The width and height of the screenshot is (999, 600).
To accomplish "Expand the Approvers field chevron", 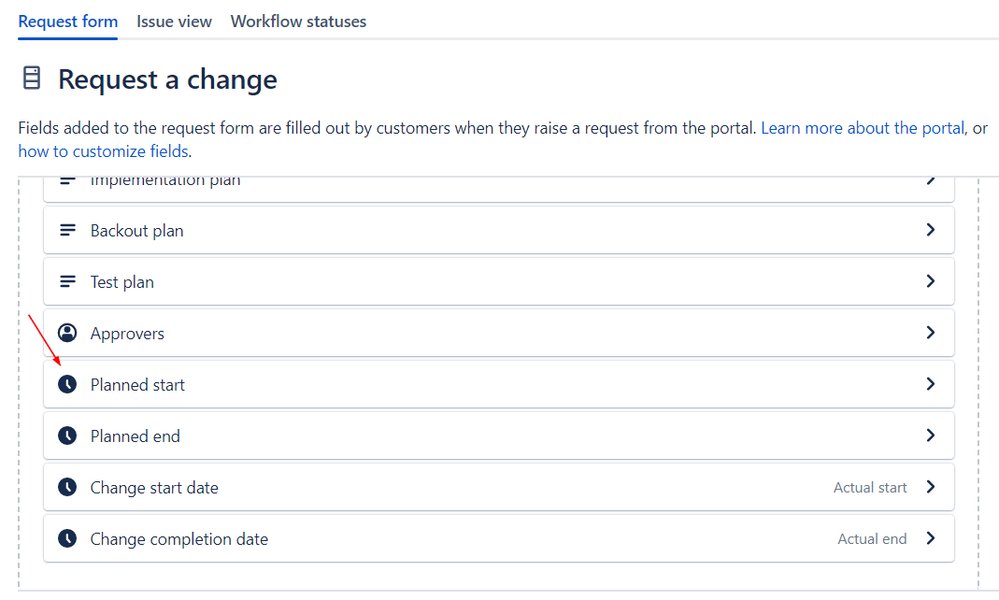I will click(x=931, y=332).
